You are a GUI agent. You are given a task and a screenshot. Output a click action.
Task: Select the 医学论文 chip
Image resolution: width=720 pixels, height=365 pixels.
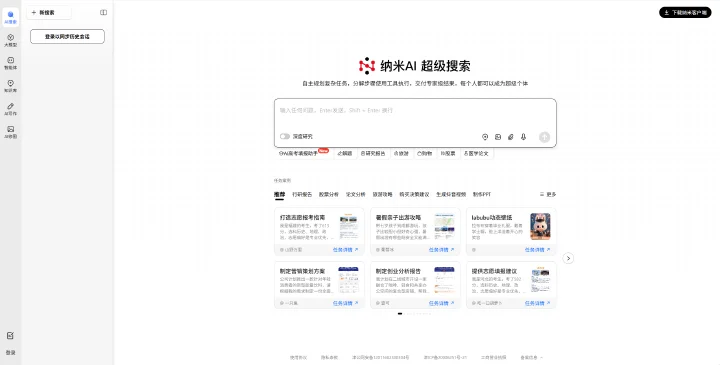point(477,153)
